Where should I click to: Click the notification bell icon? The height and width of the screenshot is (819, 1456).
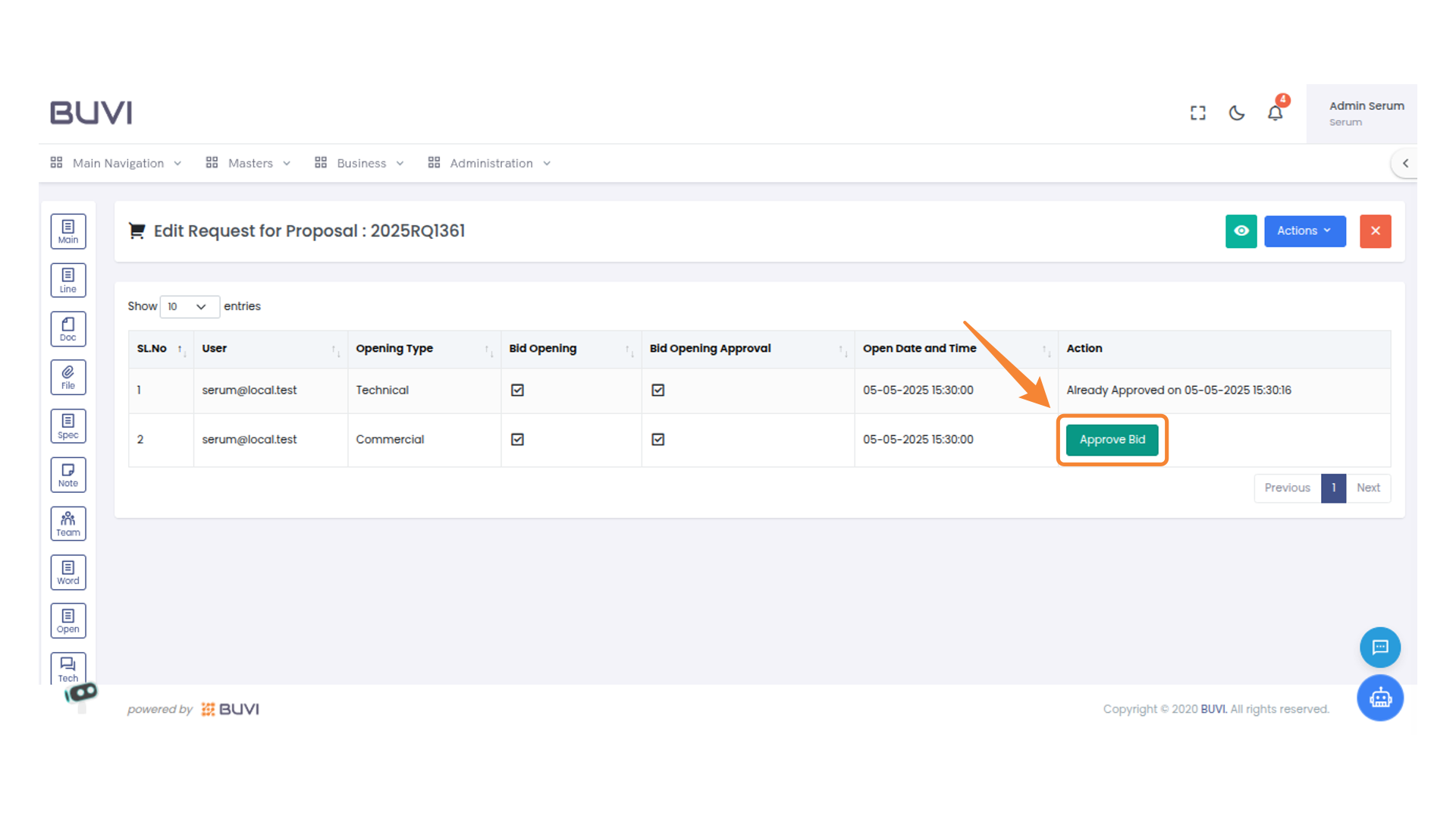1275,113
